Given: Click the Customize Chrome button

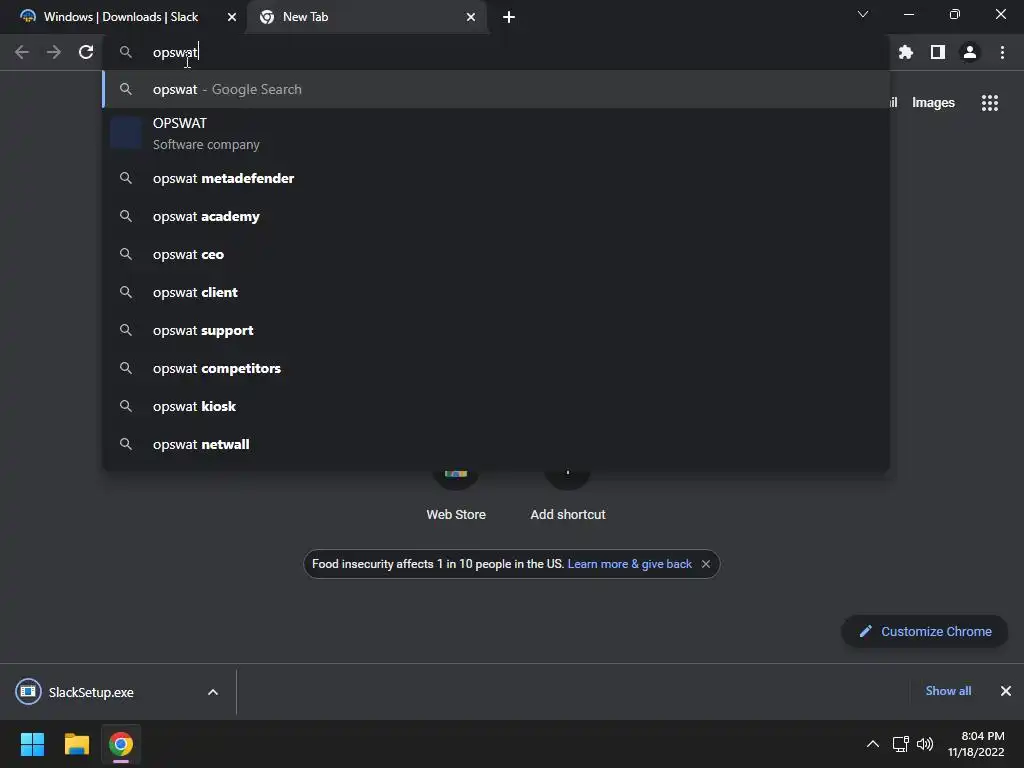Looking at the screenshot, I should pyautogui.click(x=925, y=632).
